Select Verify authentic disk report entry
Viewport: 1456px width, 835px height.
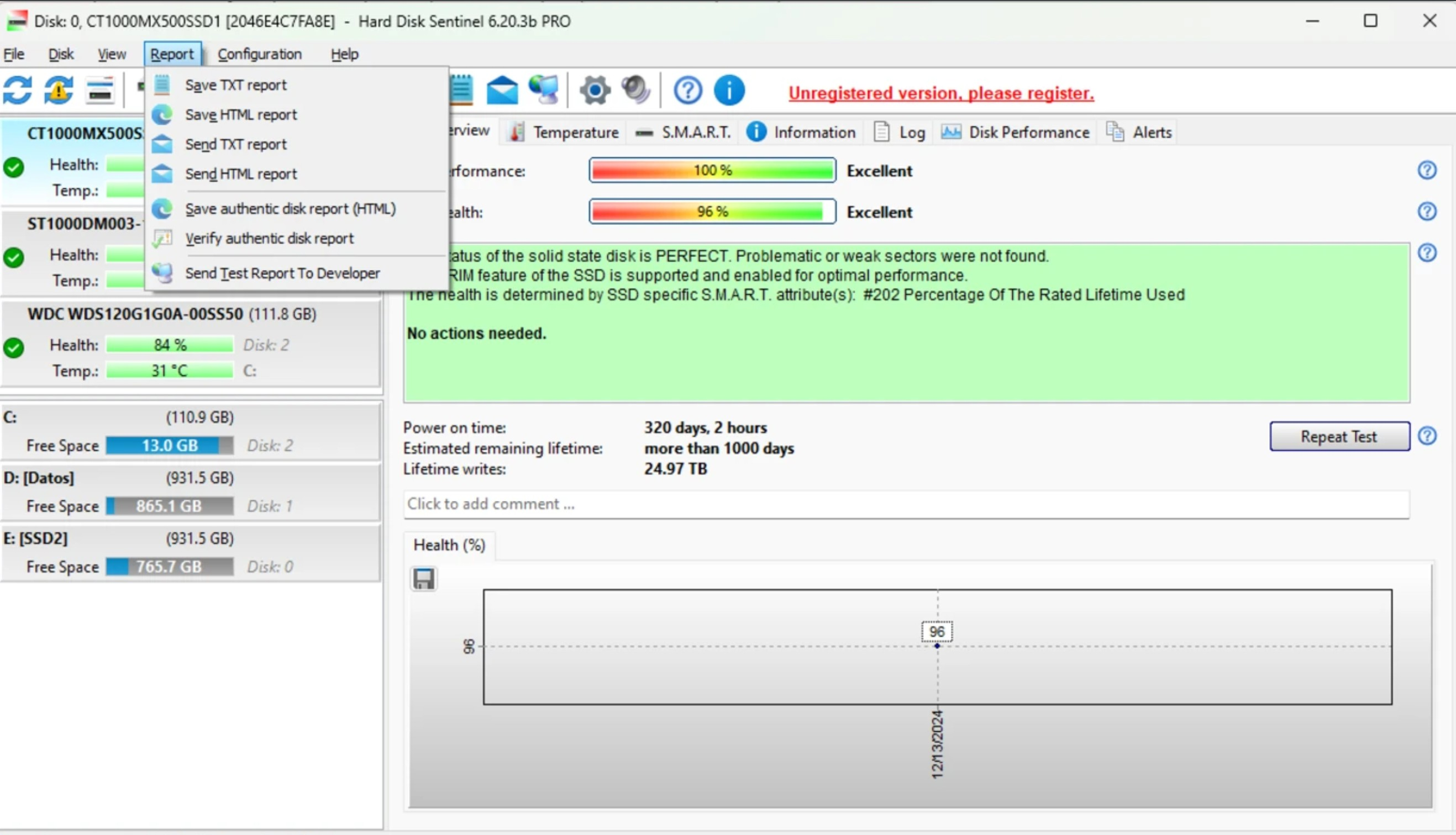click(x=297, y=238)
